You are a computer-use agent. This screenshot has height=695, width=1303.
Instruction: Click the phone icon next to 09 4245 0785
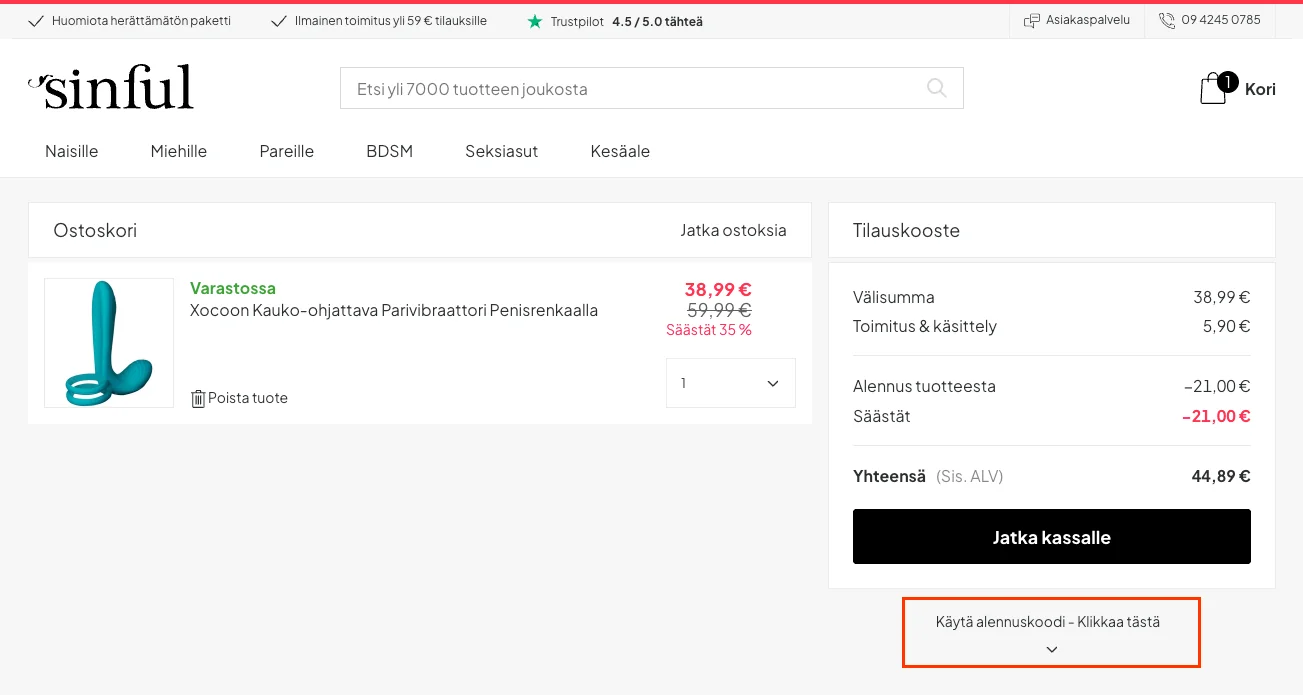1167,20
